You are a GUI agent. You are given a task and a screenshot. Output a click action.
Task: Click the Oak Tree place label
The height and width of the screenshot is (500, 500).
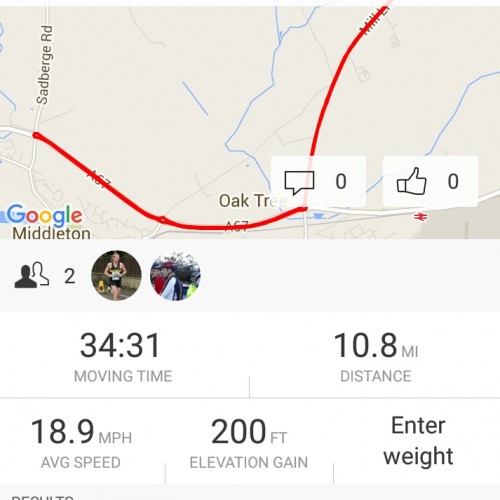point(253,201)
